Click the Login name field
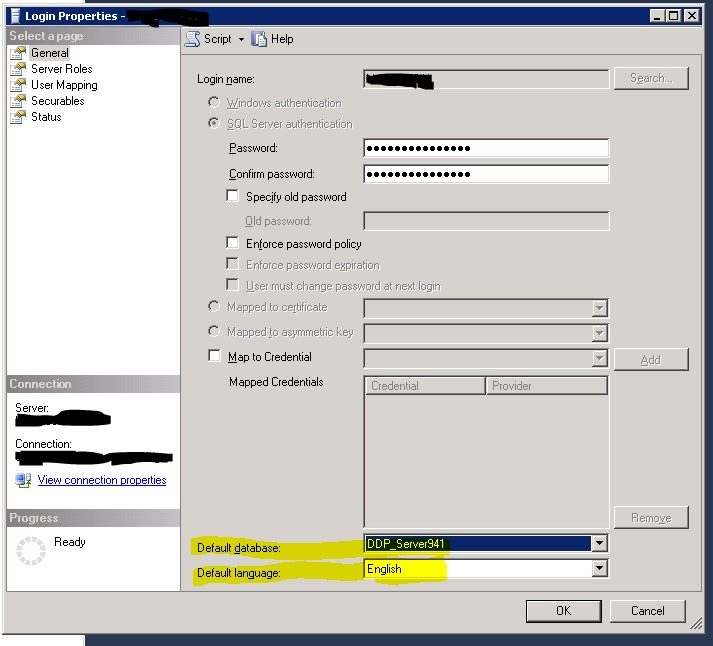 pyautogui.click(x=486, y=79)
